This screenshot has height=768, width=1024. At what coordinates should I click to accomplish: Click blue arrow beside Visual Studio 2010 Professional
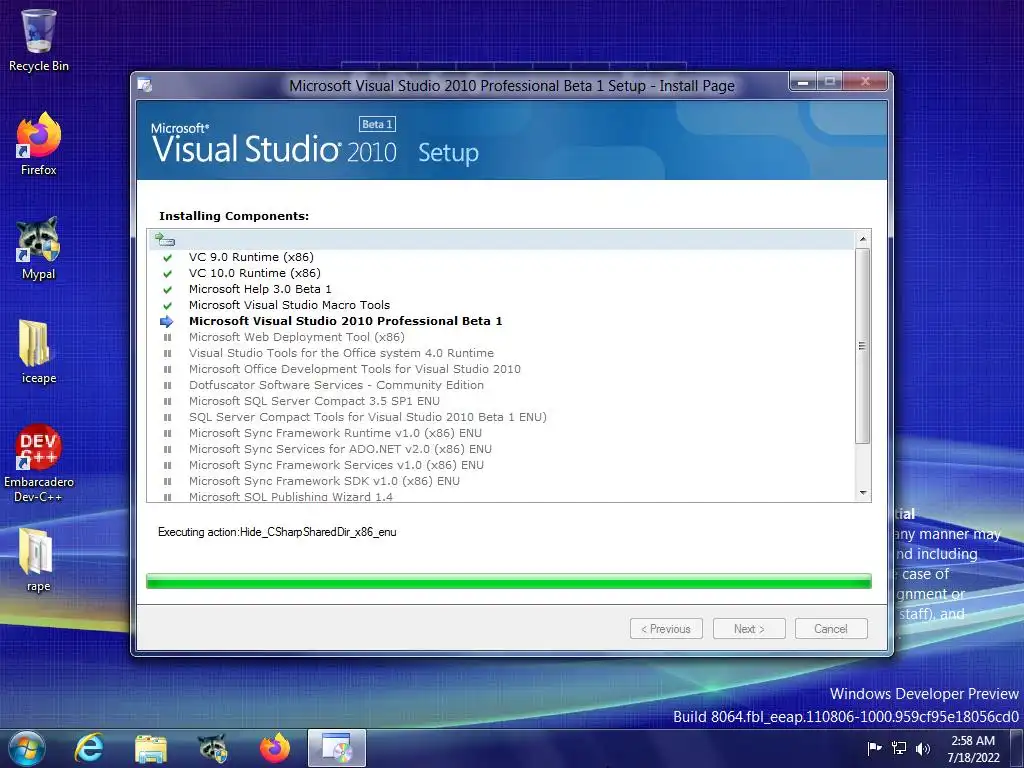[x=167, y=321]
